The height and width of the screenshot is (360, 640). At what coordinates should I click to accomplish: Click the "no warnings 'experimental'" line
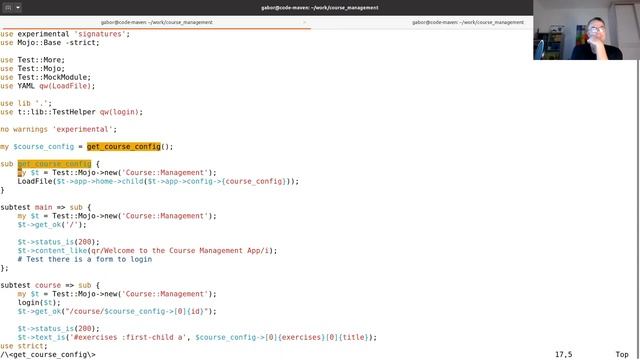tap(58, 129)
